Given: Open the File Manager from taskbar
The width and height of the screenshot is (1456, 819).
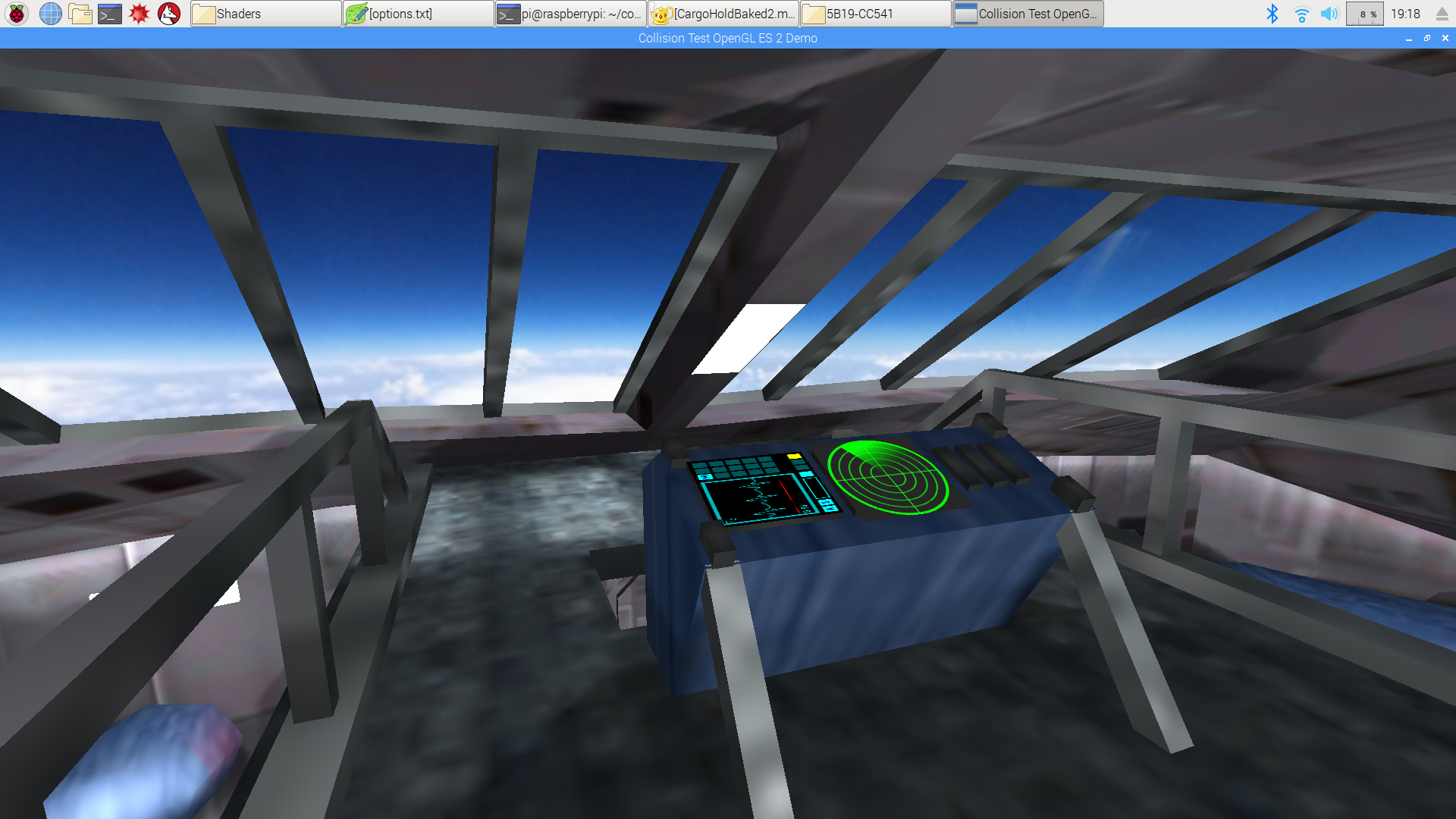Looking at the screenshot, I should (80, 14).
